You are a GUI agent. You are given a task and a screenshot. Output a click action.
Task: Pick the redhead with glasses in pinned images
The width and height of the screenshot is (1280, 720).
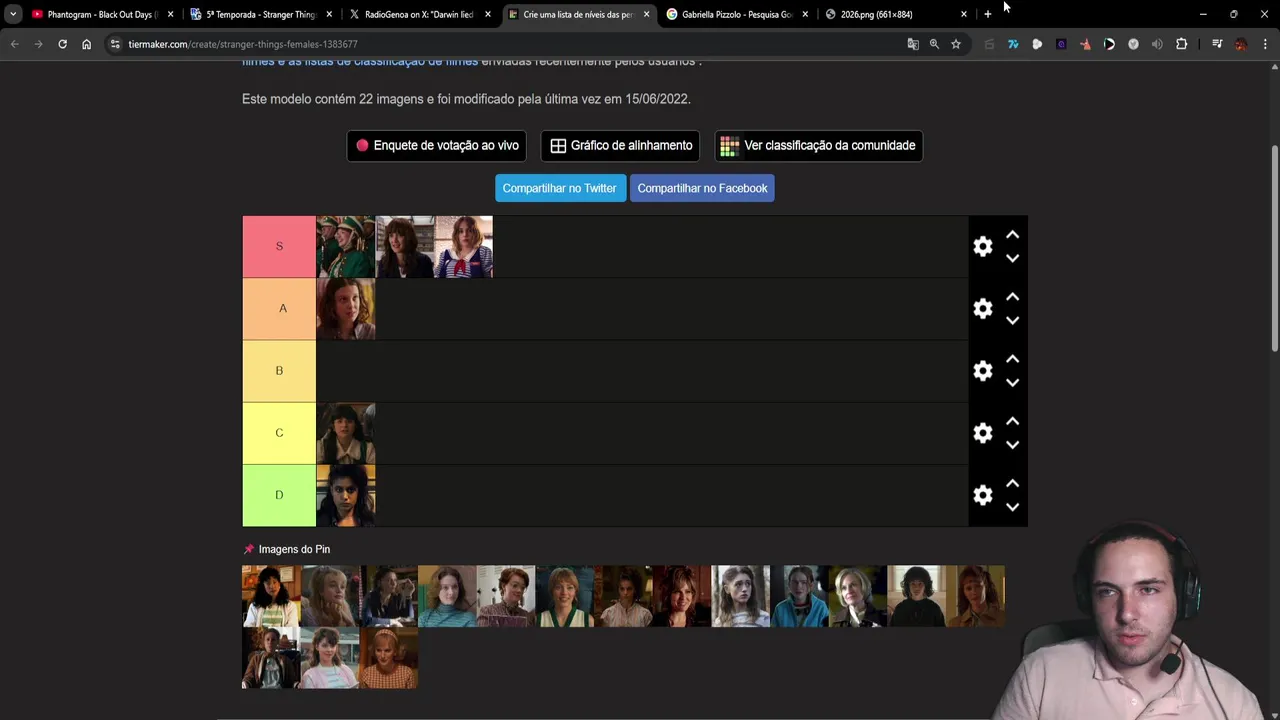click(506, 596)
